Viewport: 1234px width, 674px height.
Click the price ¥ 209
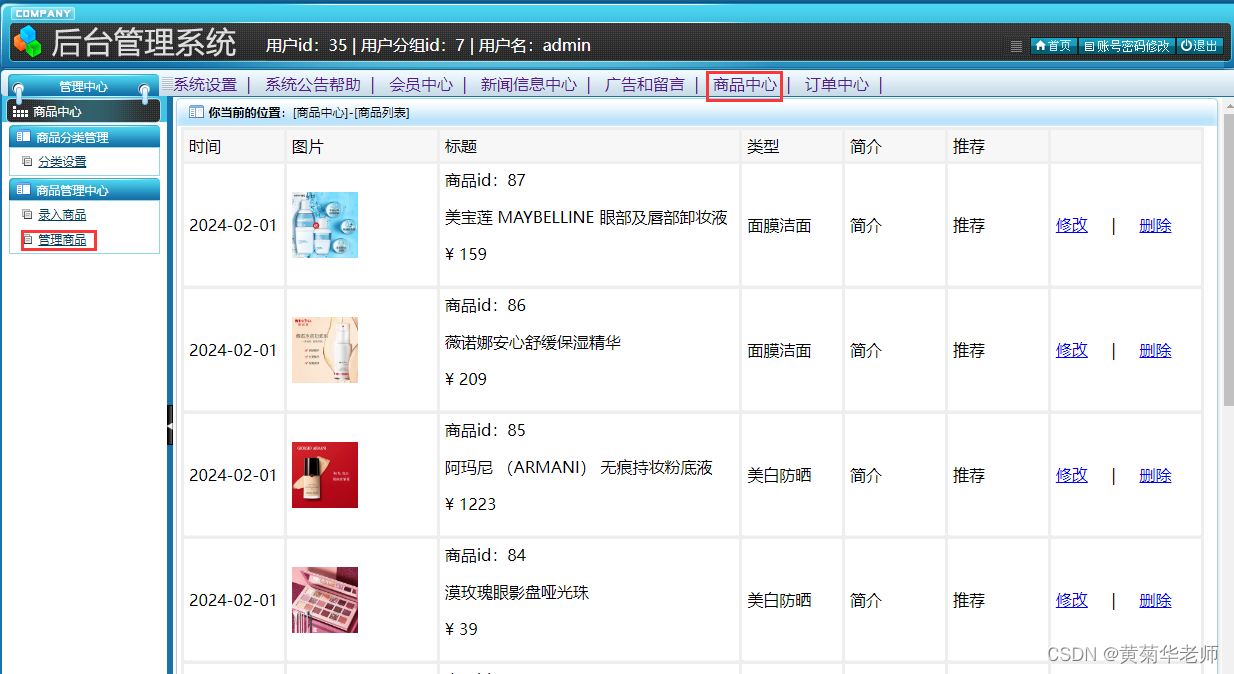(x=466, y=379)
